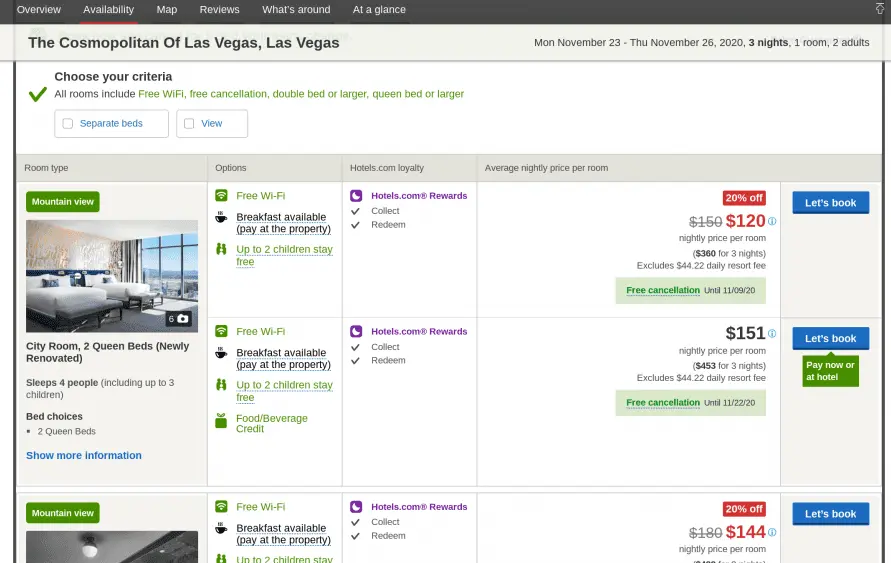The height and width of the screenshot is (563, 891).
Task: Expand Show more information for the City Room
Action: coord(84,455)
